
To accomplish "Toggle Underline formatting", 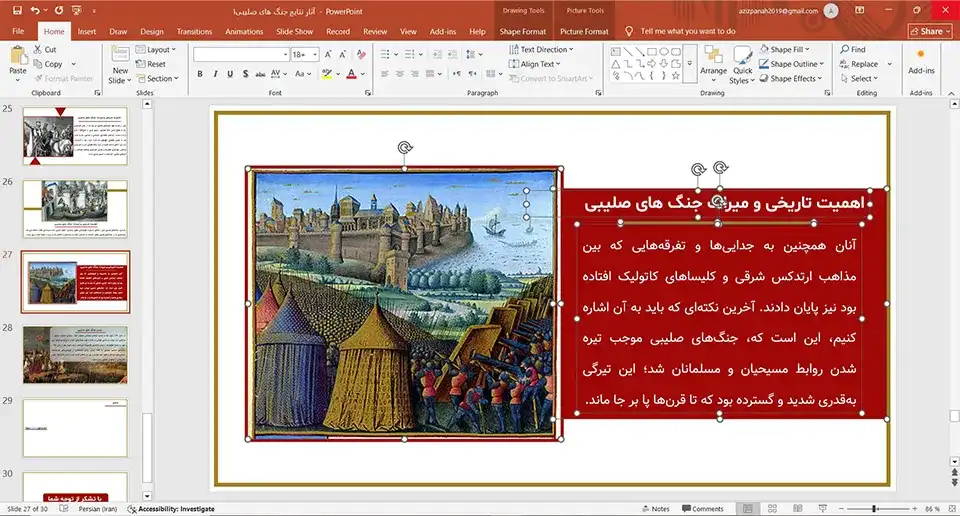I will [230, 74].
